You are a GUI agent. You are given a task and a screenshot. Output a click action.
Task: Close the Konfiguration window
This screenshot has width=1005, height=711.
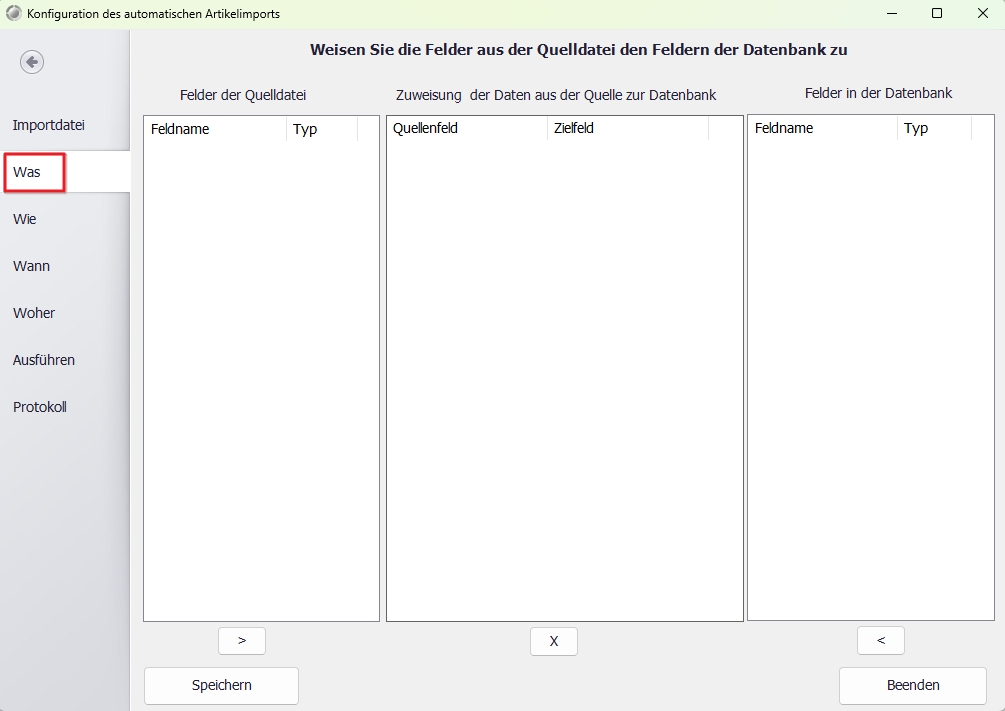pyautogui.click(x=983, y=13)
